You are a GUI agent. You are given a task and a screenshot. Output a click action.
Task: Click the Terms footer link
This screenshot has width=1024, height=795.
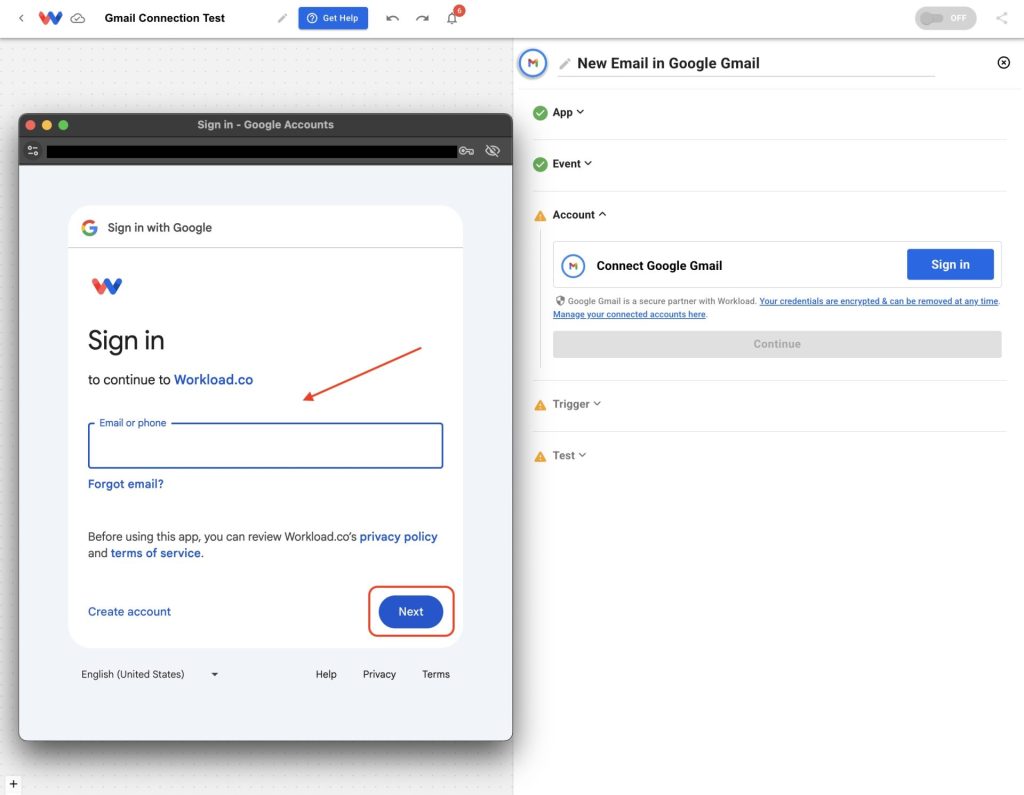(x=436, y=674)
